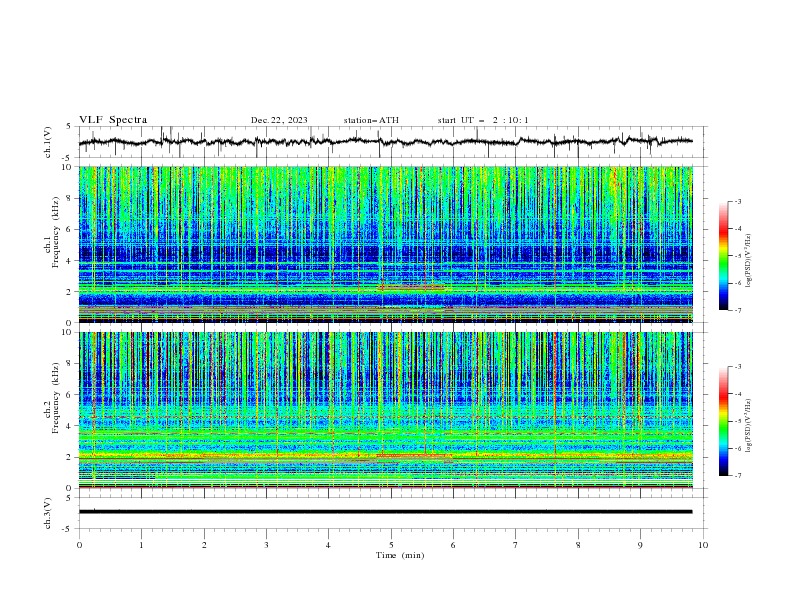This screenshot has height=612, width=792.
Task: Click the '-7' value on lower colorbar
Action: (x=737, y=476)
